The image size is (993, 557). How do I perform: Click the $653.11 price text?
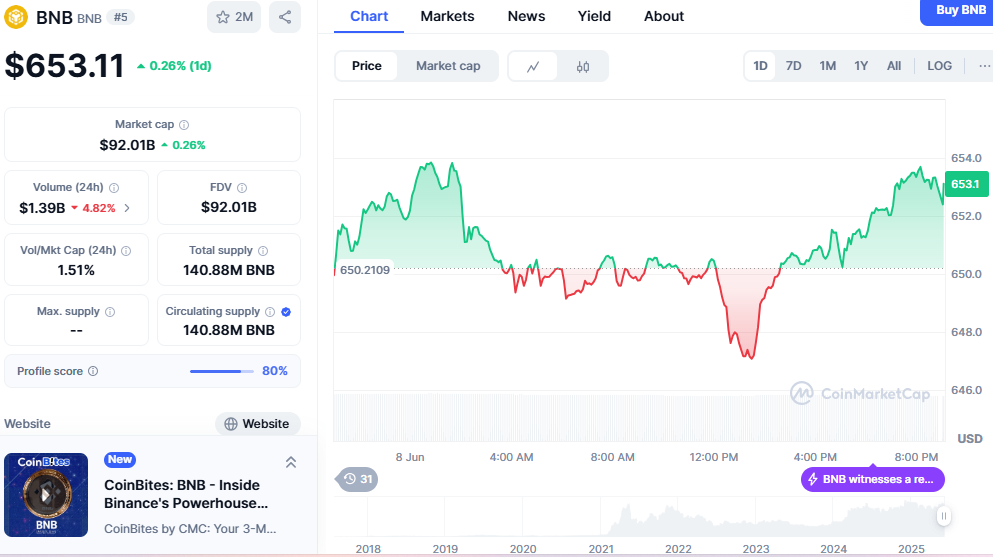[x=64, y=66]
